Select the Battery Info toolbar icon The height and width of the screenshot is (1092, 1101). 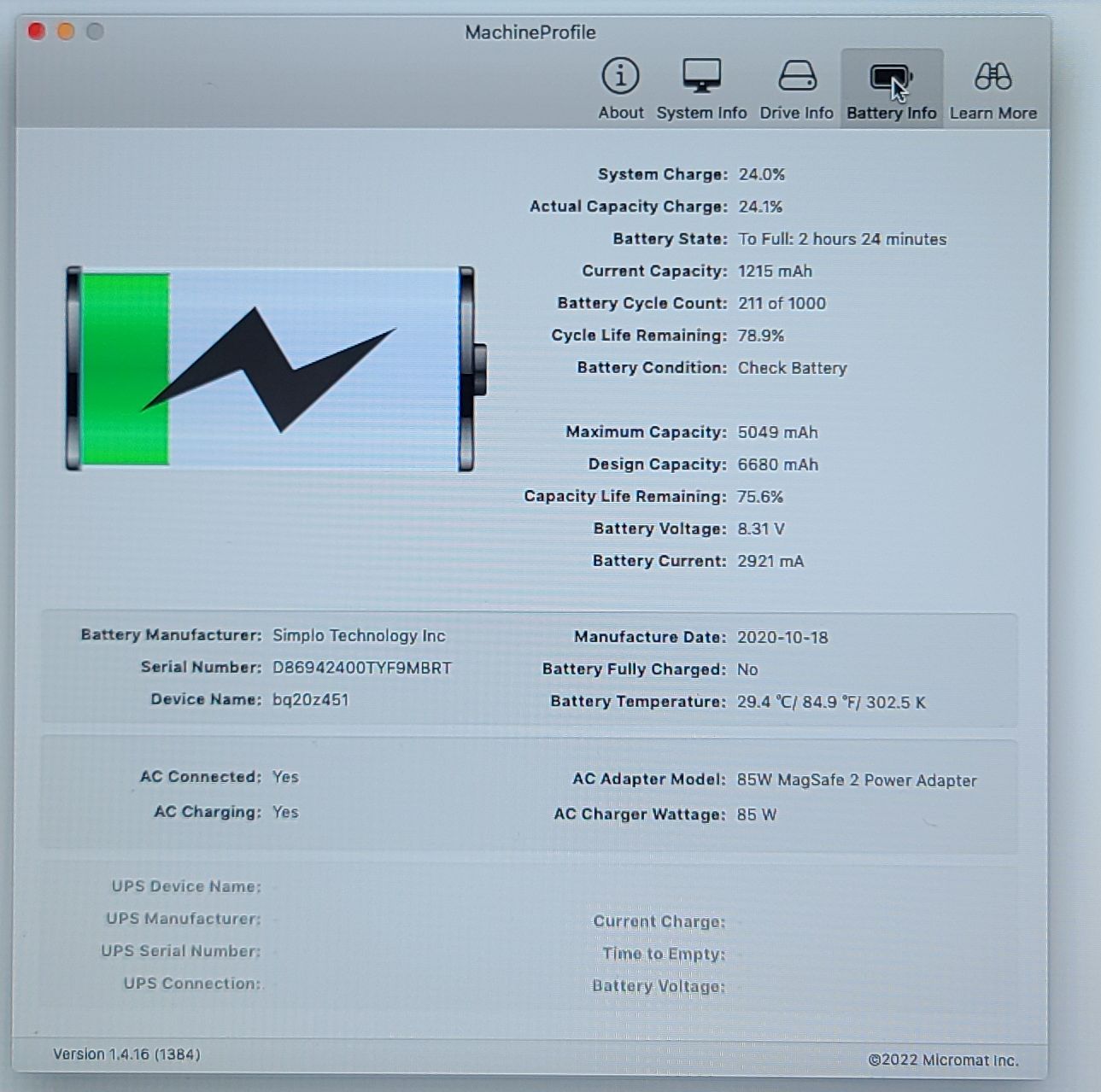(891, 79)
